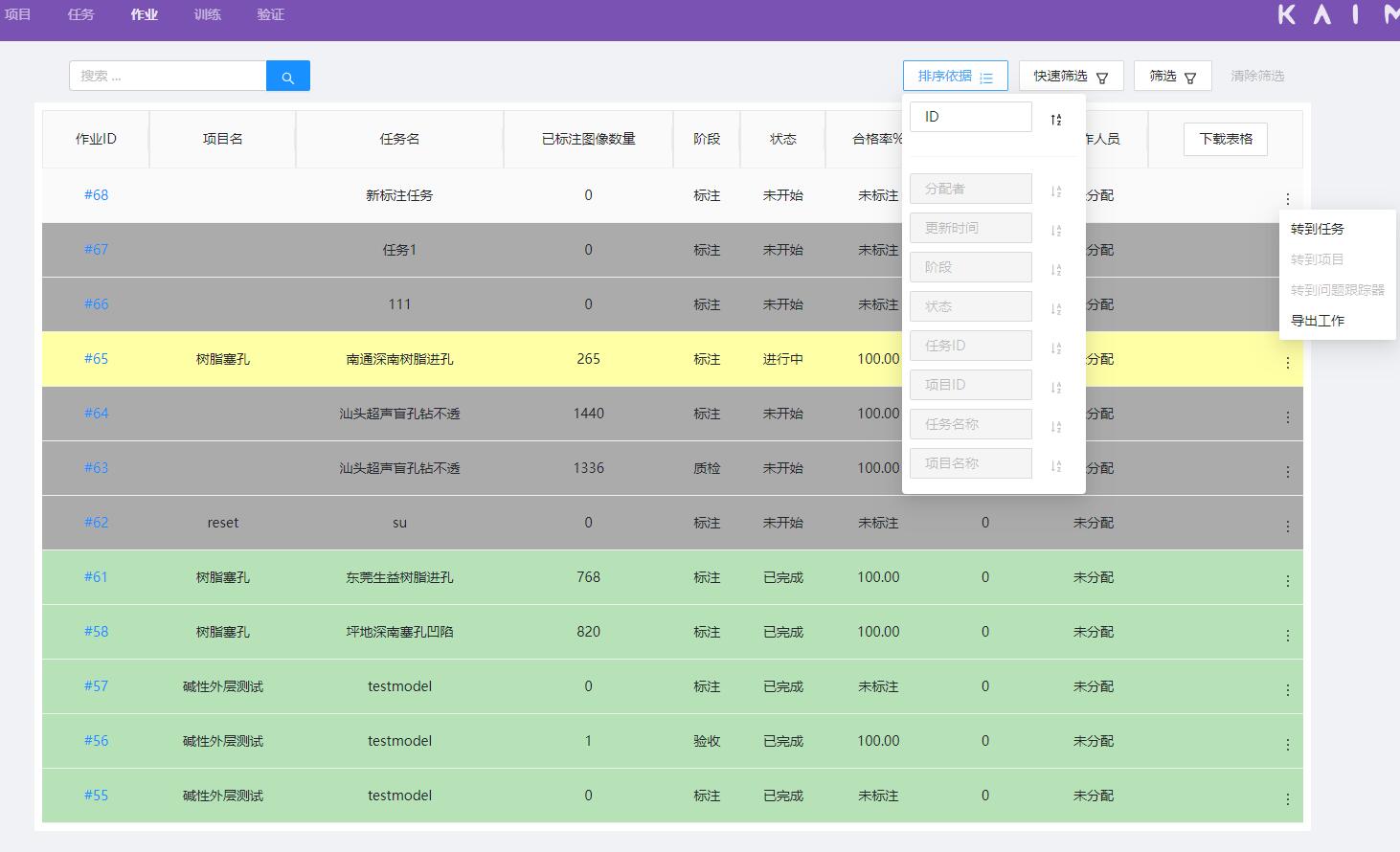This screenshot has width=1400, height=852.
Task: Choose 导出工作 in the context menu
Action: (x=1317, y=321)
